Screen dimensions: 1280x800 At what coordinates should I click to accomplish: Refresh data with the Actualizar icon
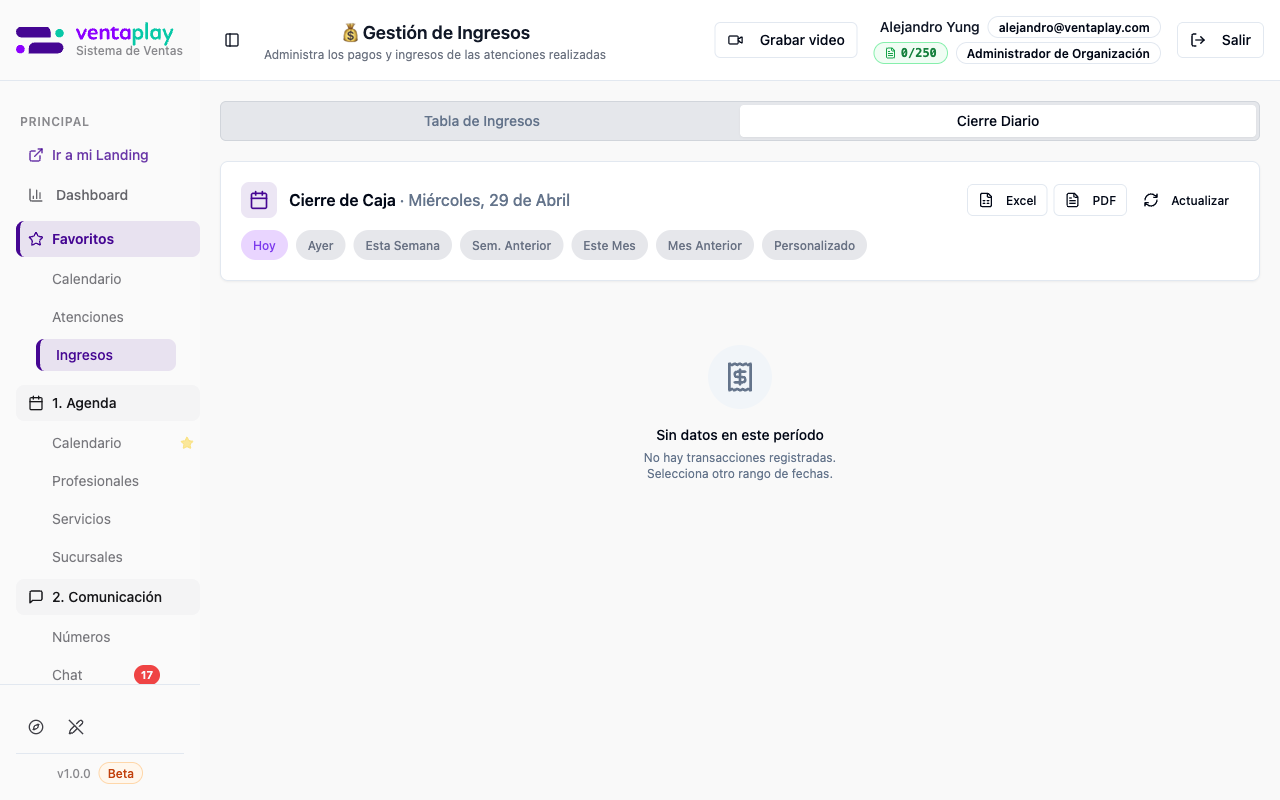click(x=1153, y=200)
